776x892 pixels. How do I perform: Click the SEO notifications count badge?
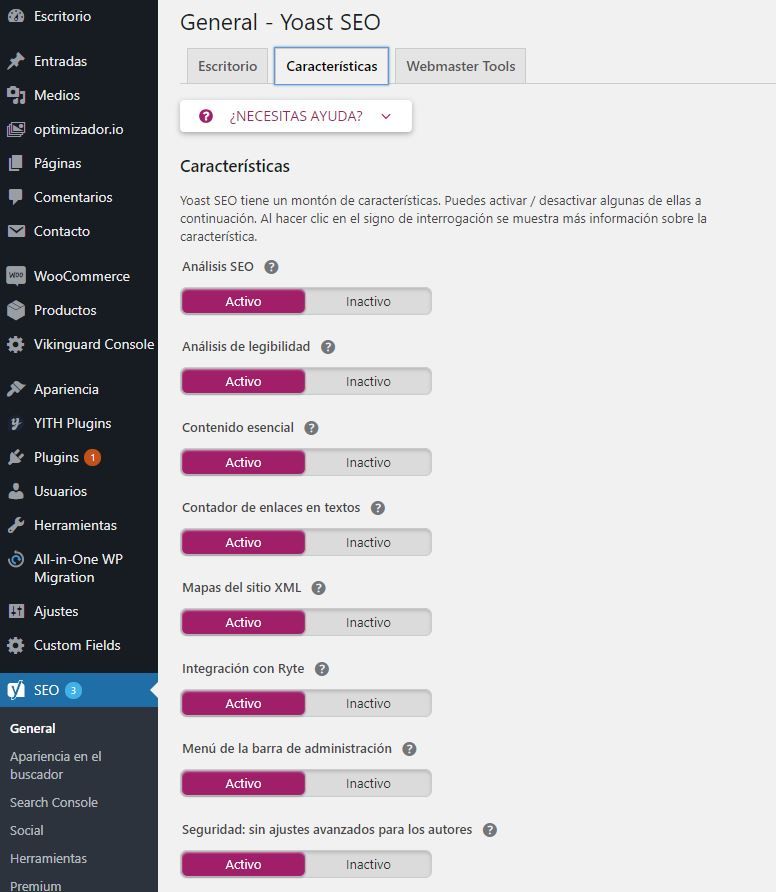[x=73, y=690]
